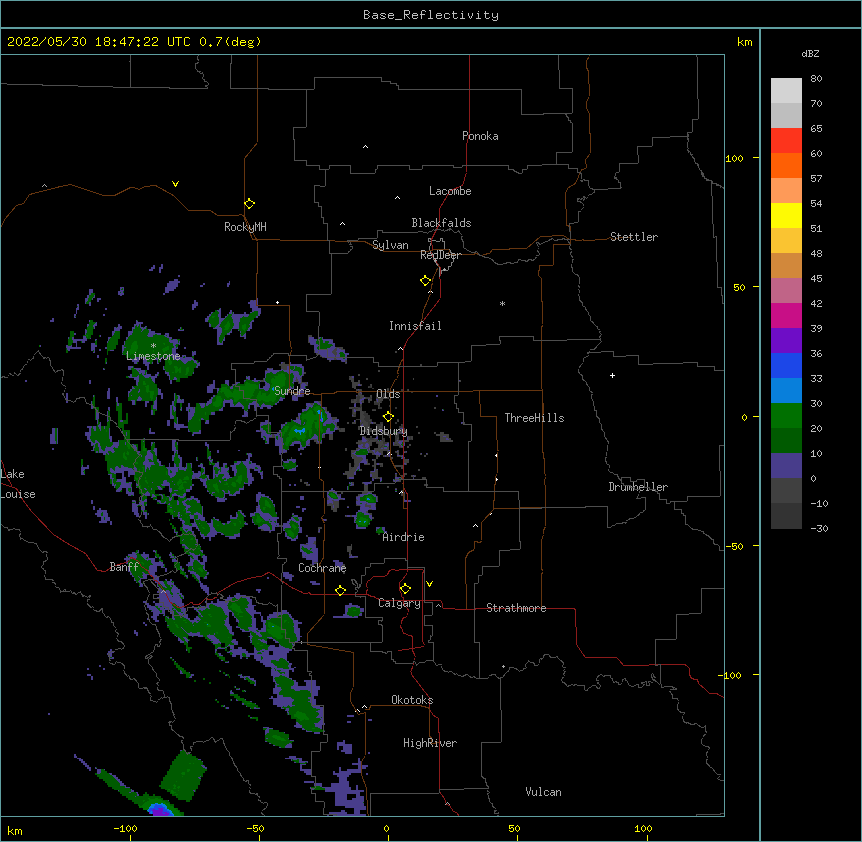
Task: Click the -30 value on the dBZ scale
Action: tap(819, 528)
